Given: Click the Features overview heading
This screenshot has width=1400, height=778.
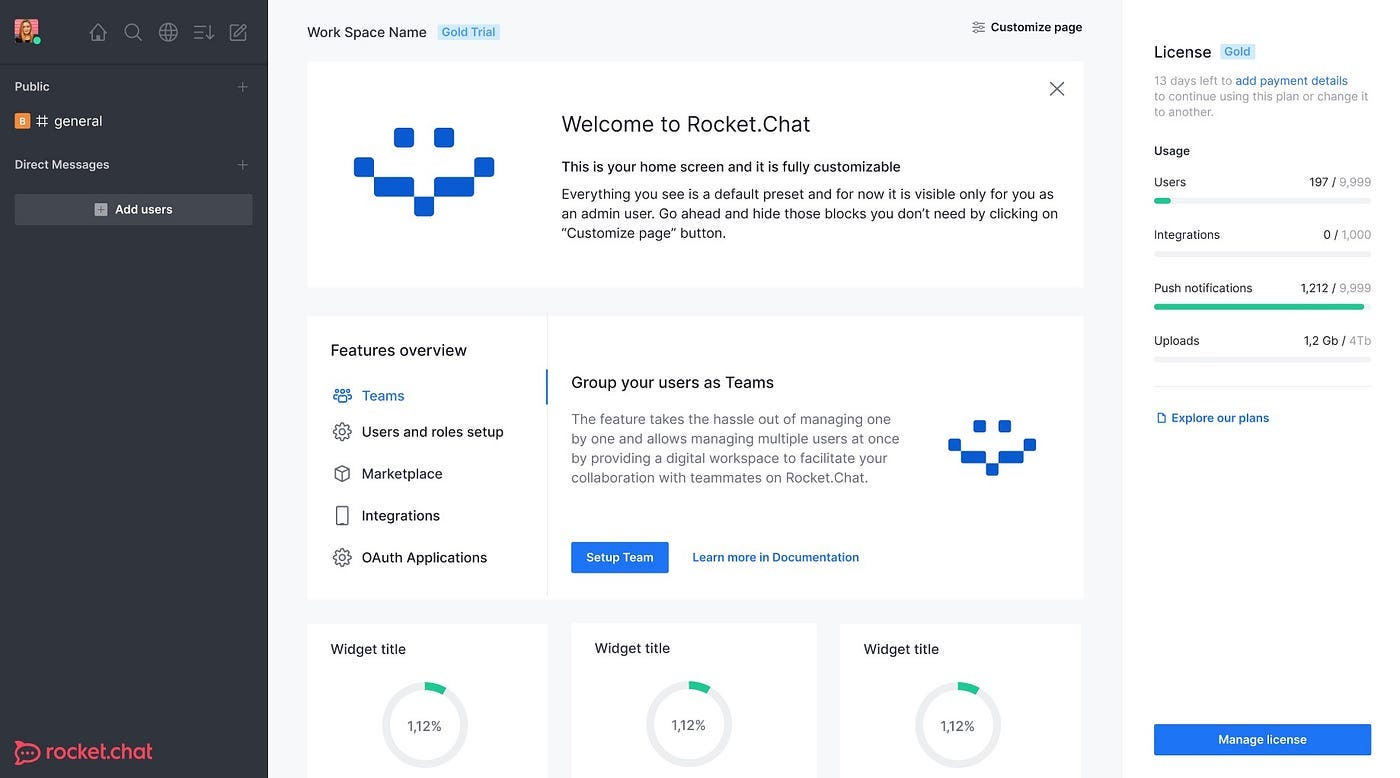Looking at the screenshot, I should 399,350.
